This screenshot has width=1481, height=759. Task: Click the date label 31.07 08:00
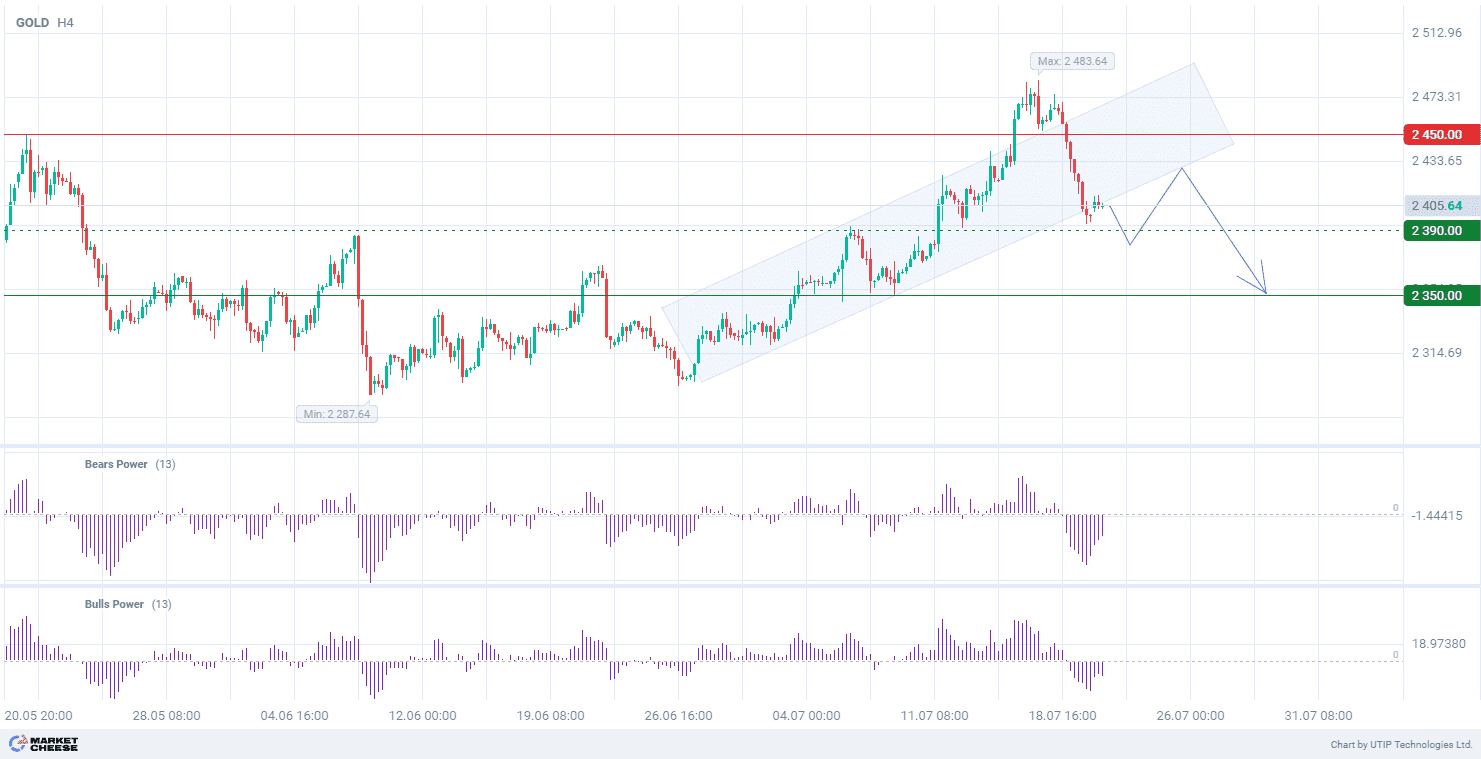tap(1318, 716)
